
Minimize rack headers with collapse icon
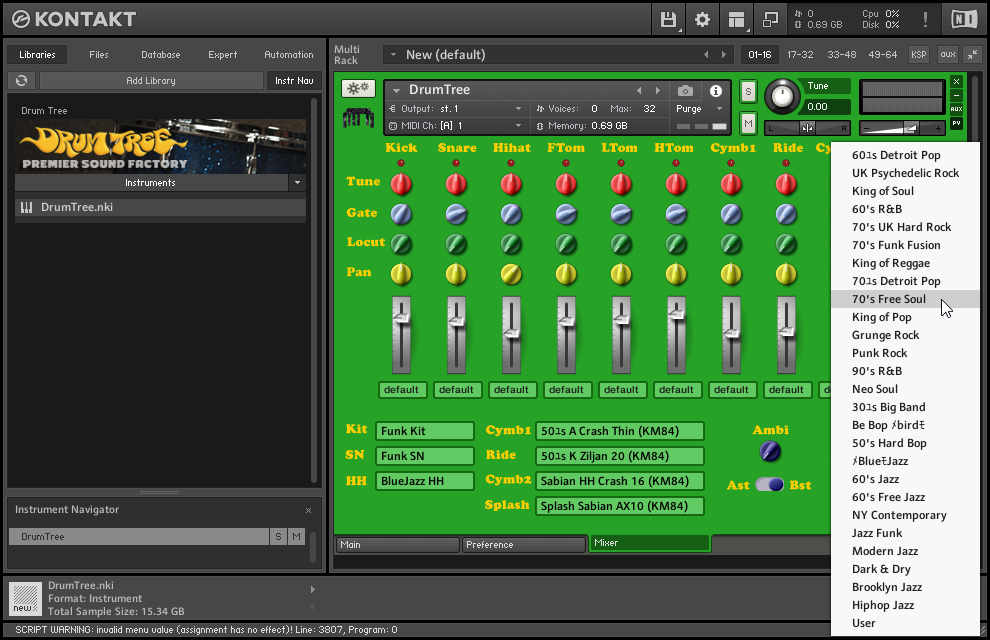(972, 55)
